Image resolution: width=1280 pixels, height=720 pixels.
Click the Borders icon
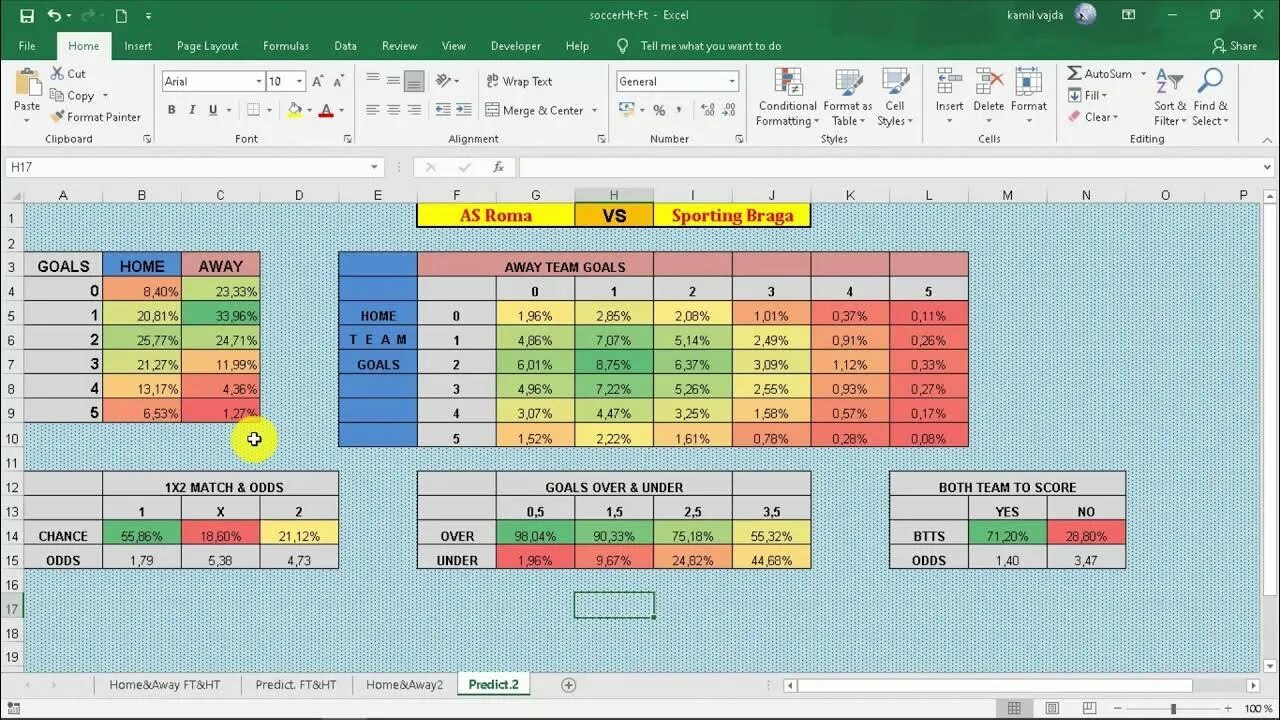pyautogui.click(x=253, y=110)
